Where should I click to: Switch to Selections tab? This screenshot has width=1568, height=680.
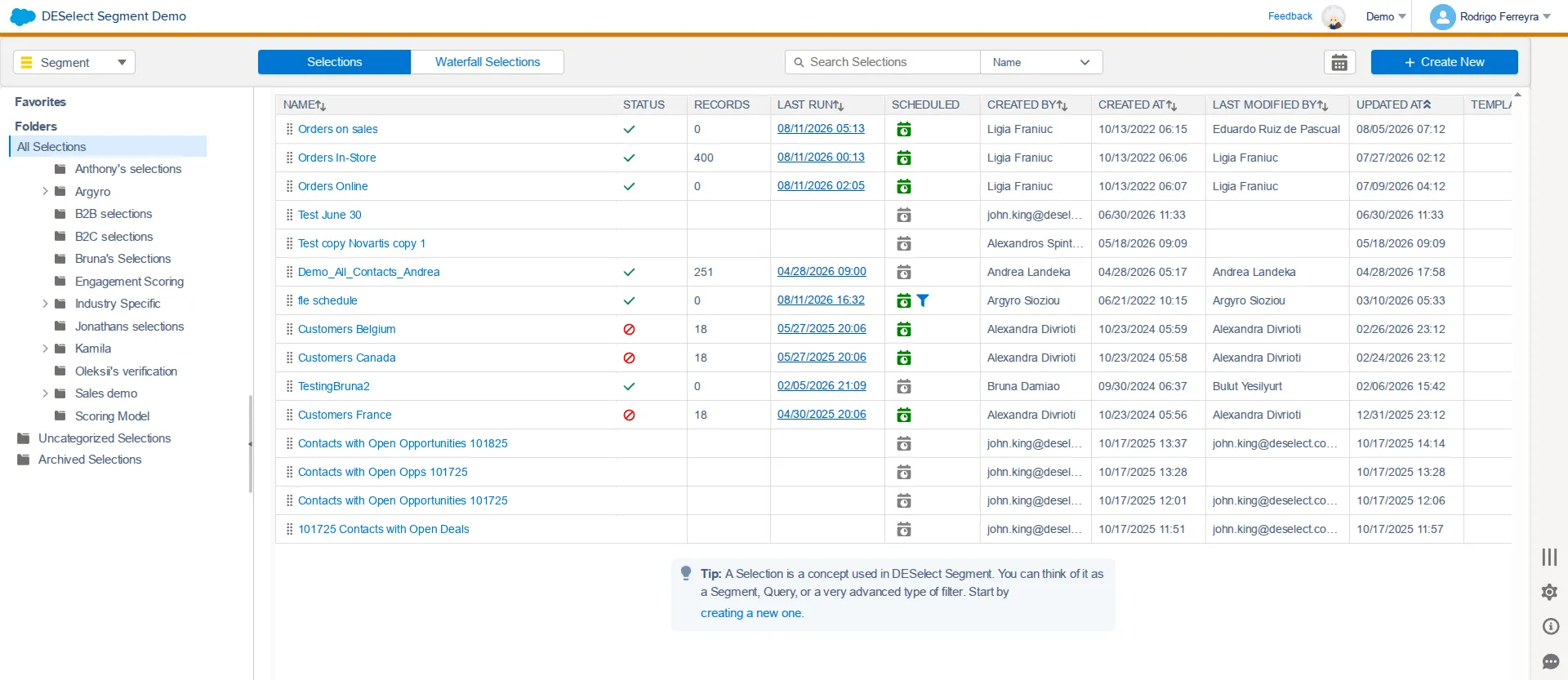pyautogui.click(x=334, y=62)
